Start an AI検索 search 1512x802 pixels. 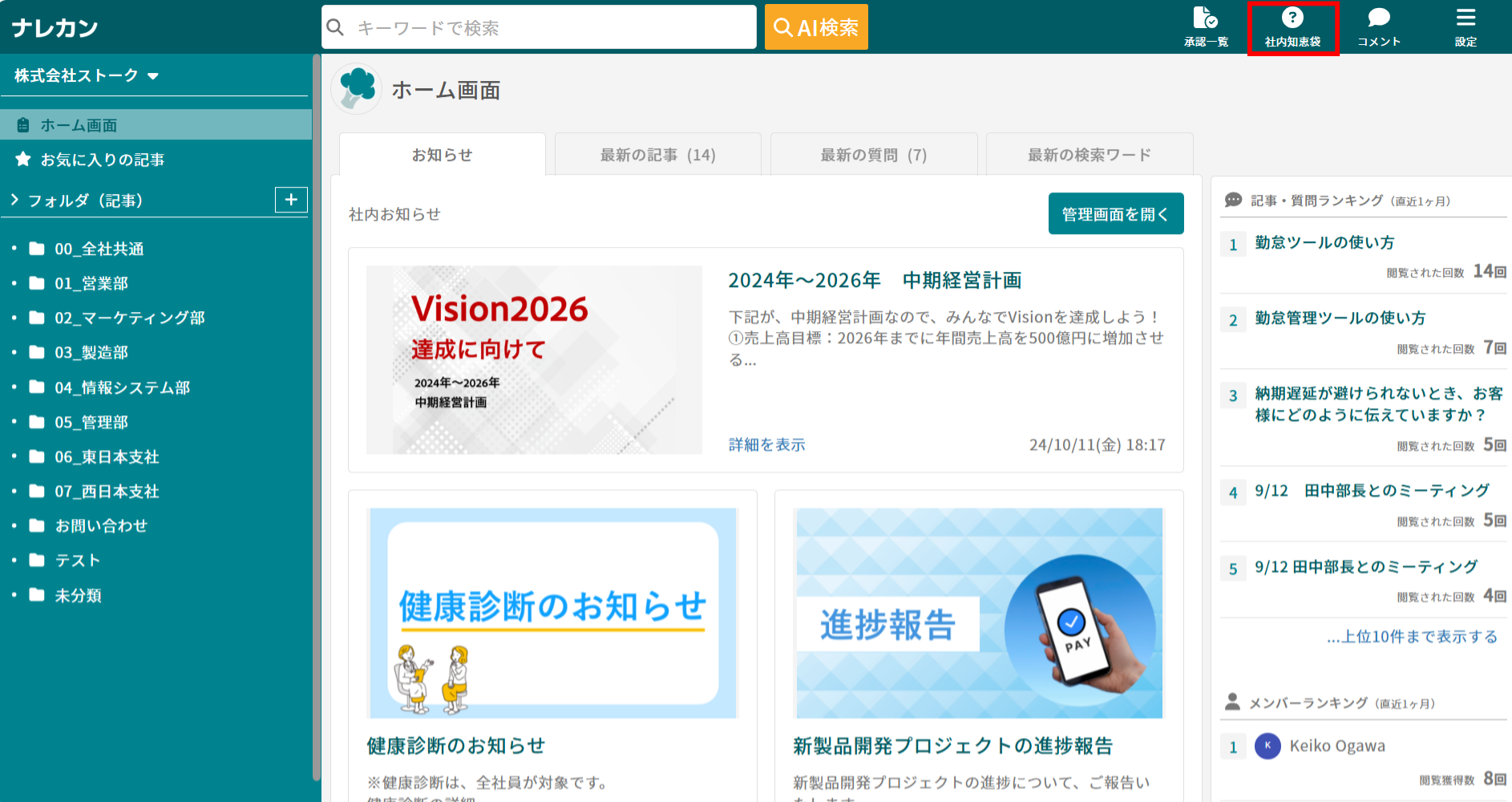tap(815, 26)
